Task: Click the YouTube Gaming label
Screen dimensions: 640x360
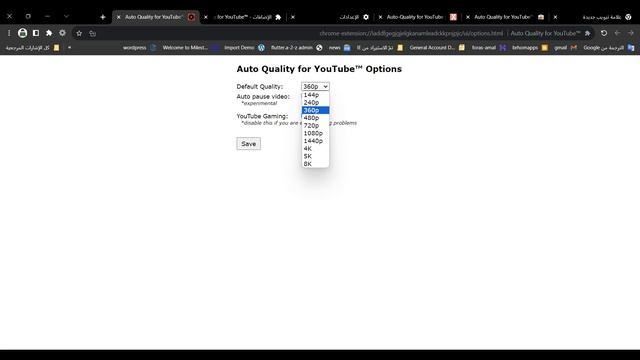Action: click(262, 116)
